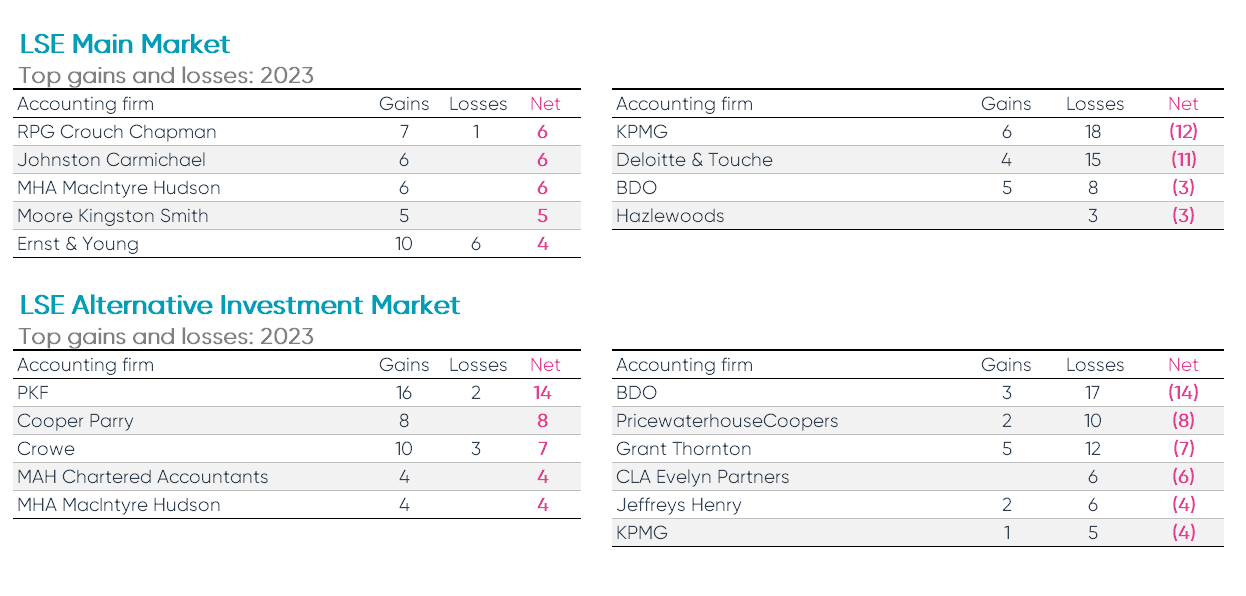Click the Johnston Carmichael firm name

(x=111, y=160)
